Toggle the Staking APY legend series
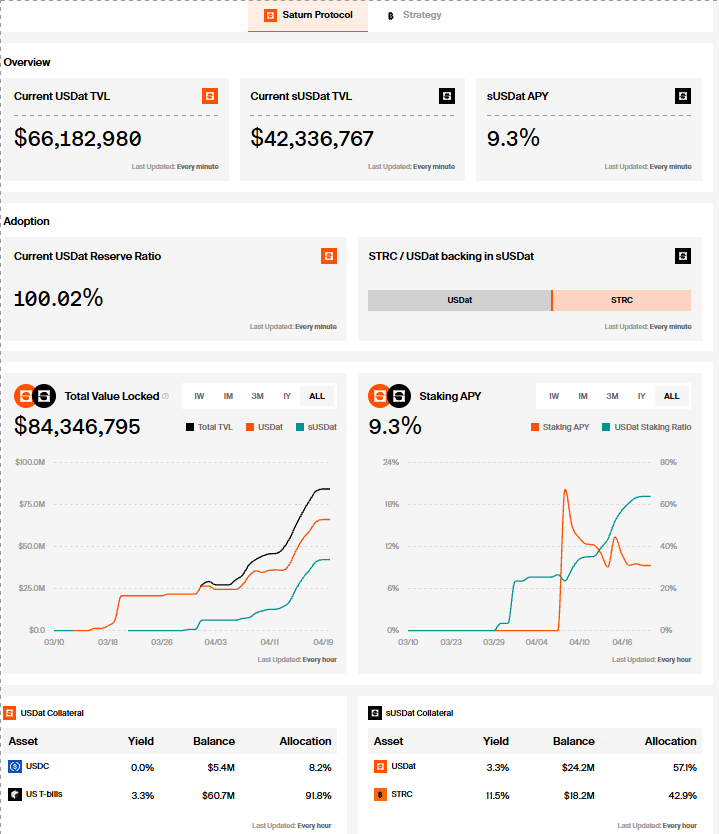The width and height of the screenshot is (719, 834). pos(560,427)
